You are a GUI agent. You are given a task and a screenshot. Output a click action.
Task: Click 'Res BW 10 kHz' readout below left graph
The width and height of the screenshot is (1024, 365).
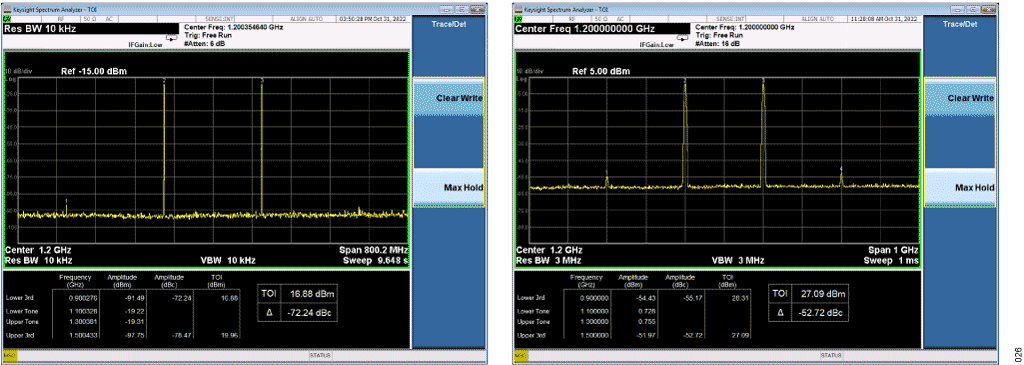click(x=39, y=261)
